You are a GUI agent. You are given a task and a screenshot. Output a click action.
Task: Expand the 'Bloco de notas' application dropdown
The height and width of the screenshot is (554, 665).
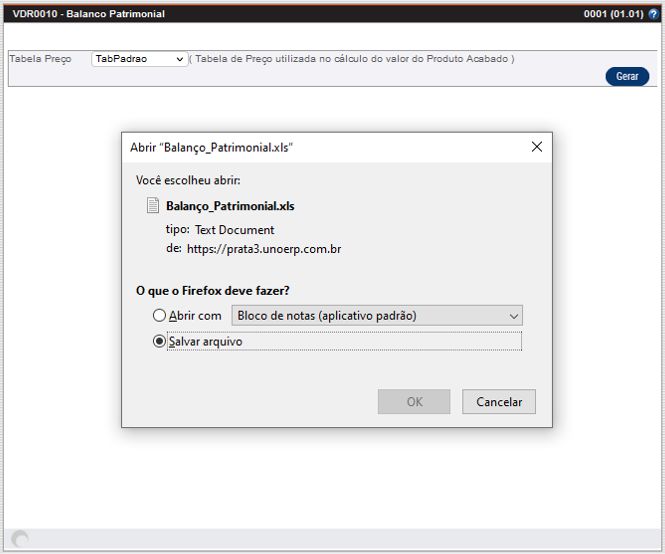376,316
